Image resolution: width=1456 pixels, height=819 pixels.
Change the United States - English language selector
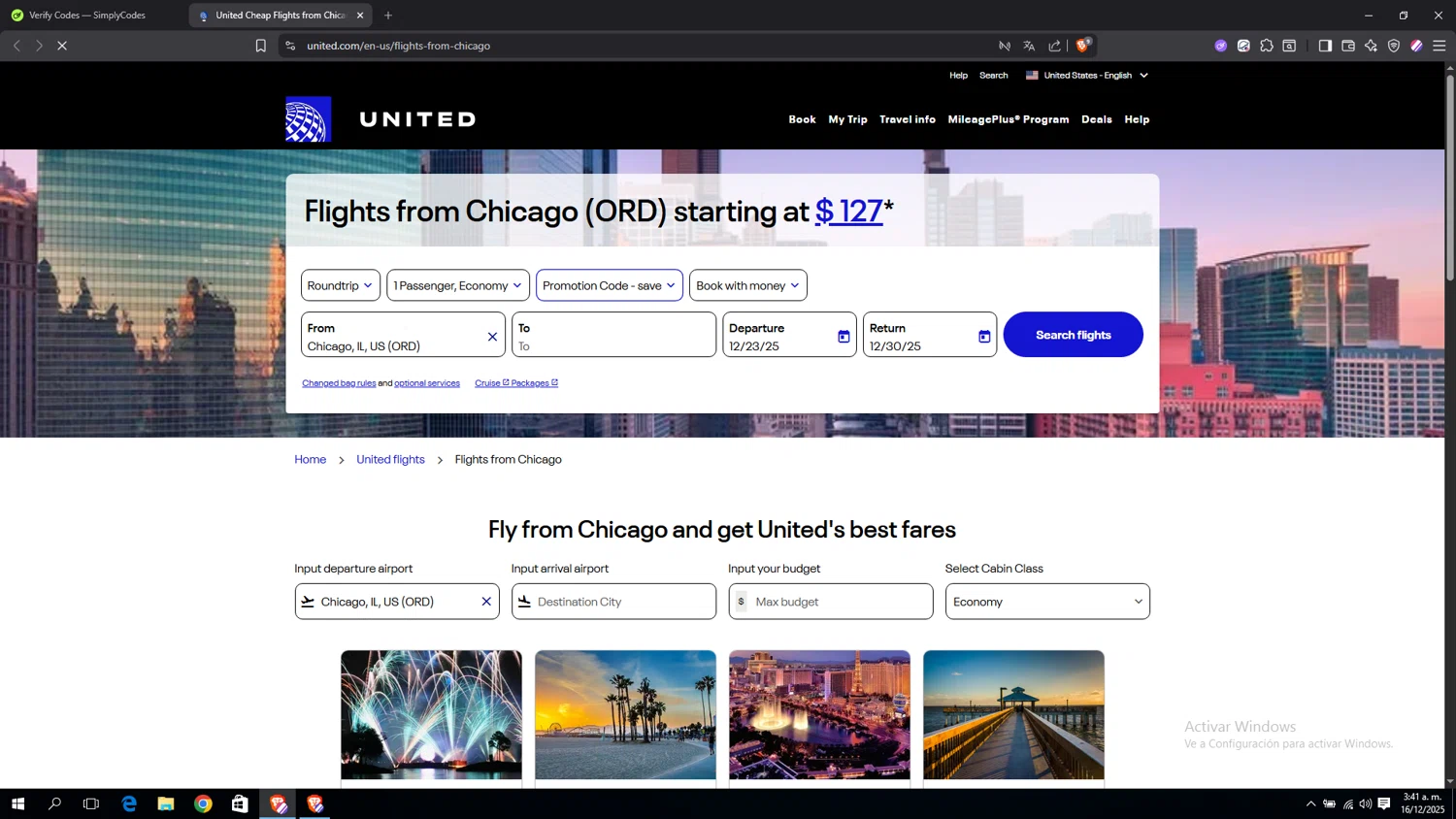click(1087, 75)
